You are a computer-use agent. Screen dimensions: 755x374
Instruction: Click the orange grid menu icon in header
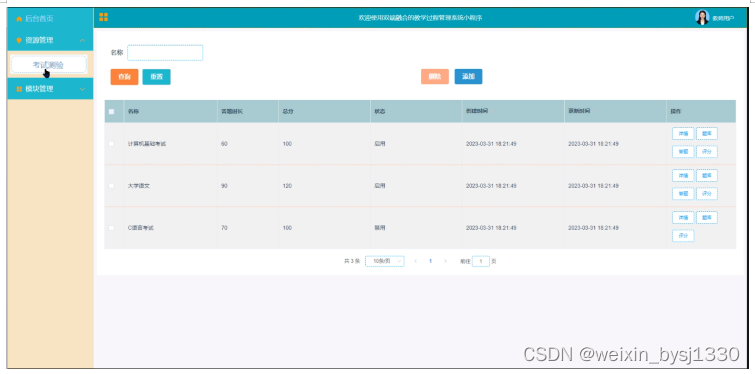(103, 17)
